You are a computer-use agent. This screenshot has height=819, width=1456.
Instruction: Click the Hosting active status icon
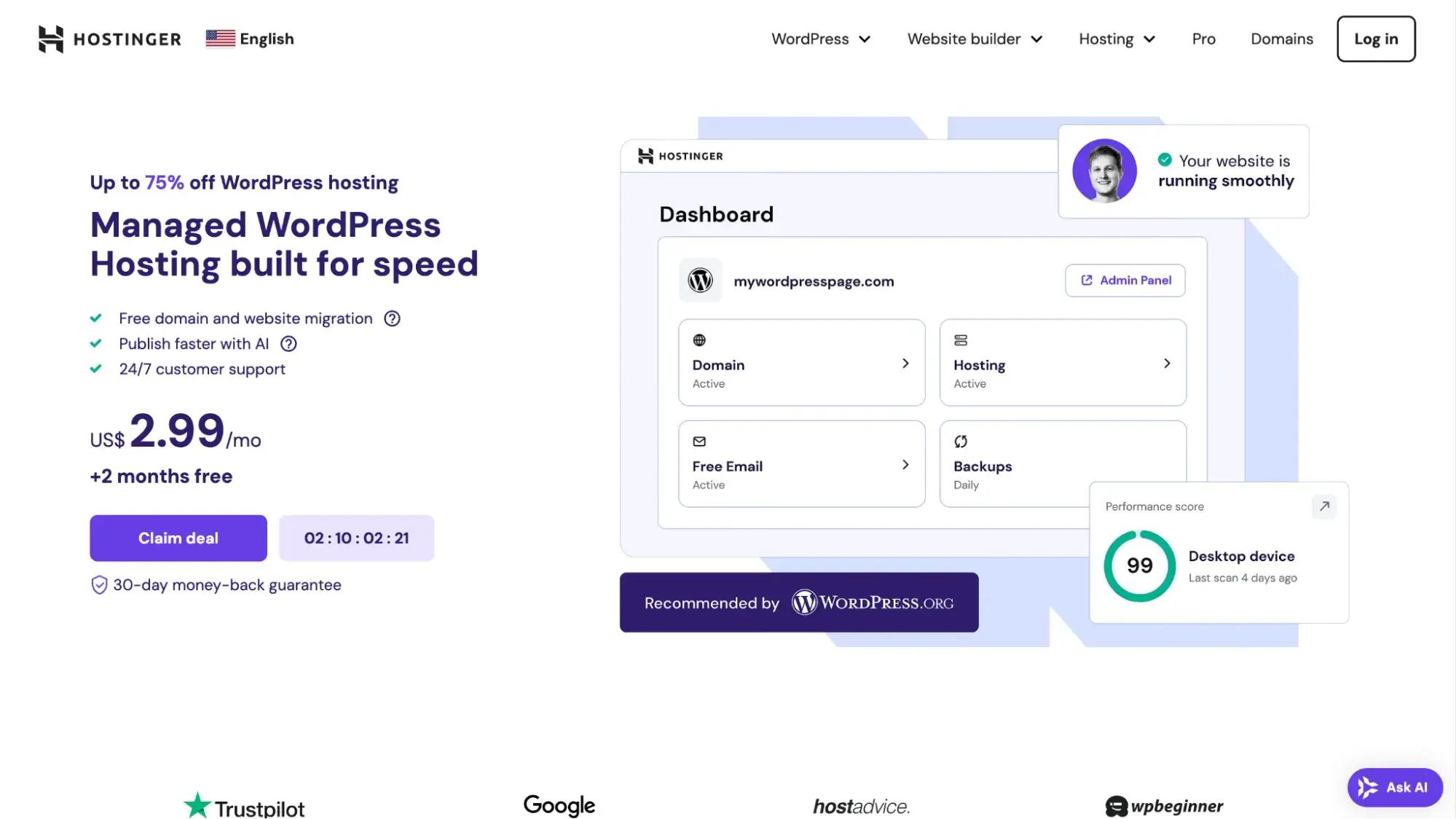tap(960, 341)
